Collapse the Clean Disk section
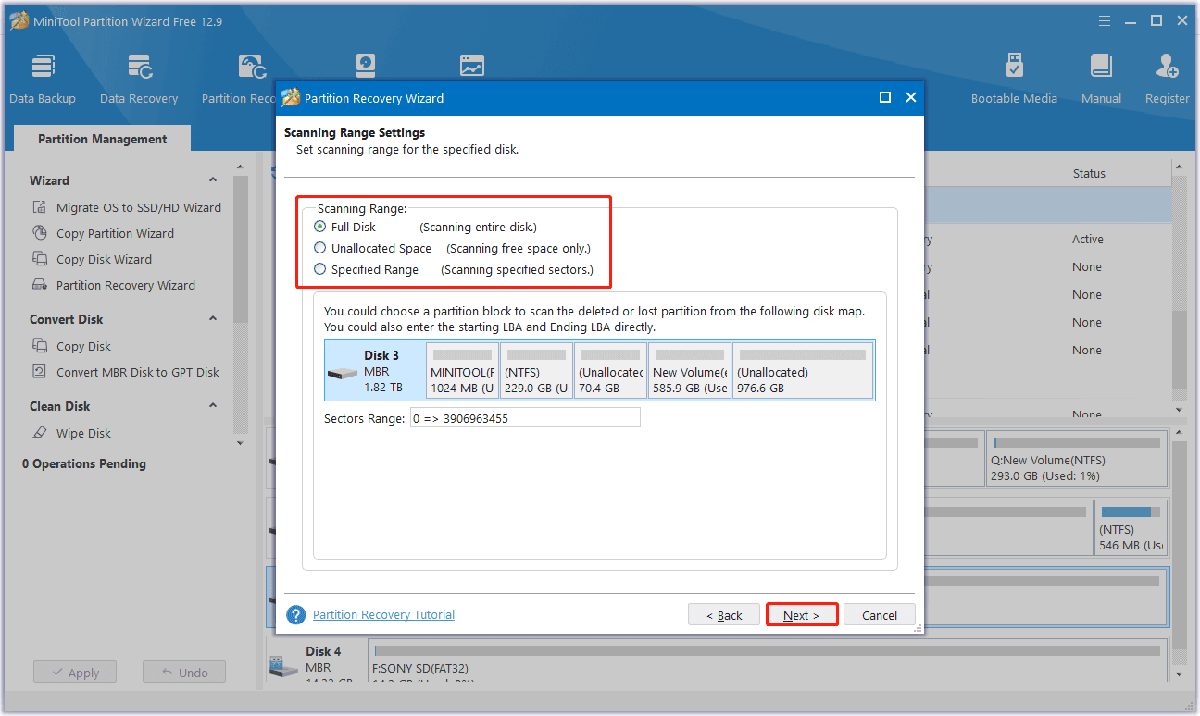 coord(213,406)
